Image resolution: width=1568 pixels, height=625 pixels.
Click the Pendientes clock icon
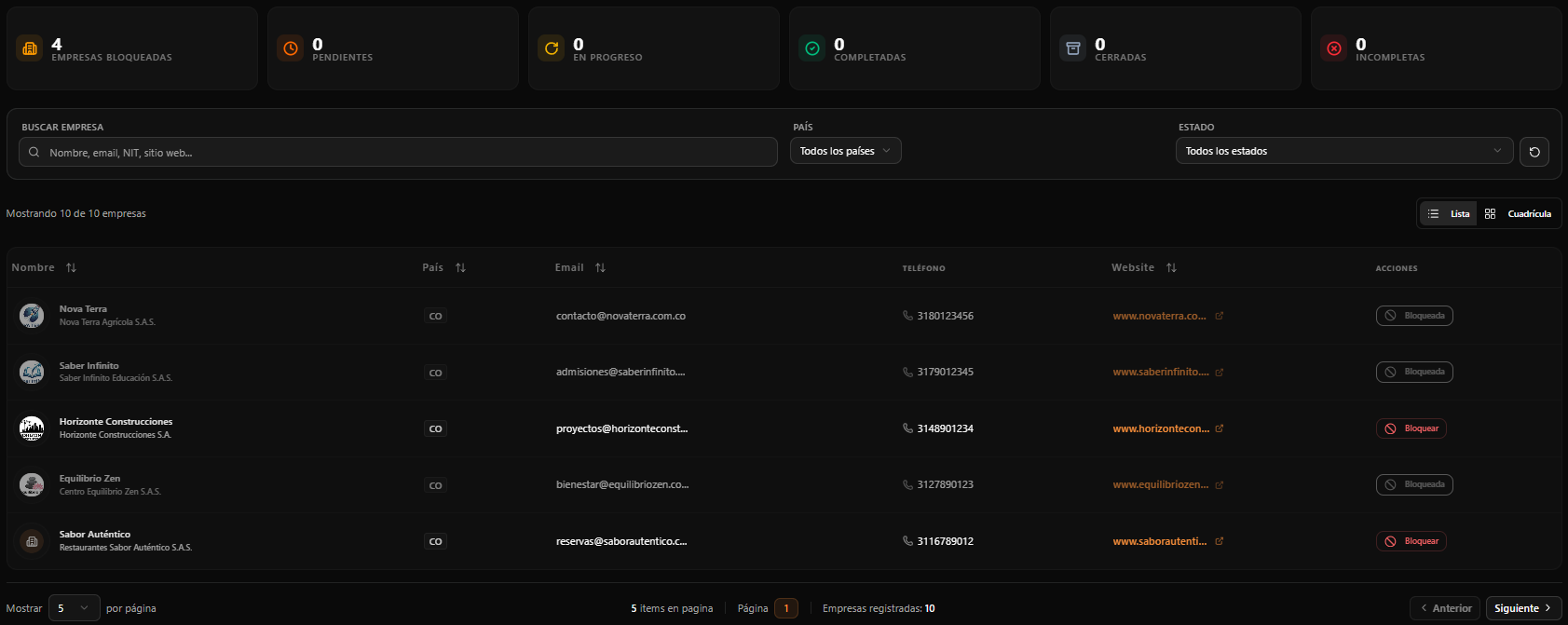click(x=291, y=48)
